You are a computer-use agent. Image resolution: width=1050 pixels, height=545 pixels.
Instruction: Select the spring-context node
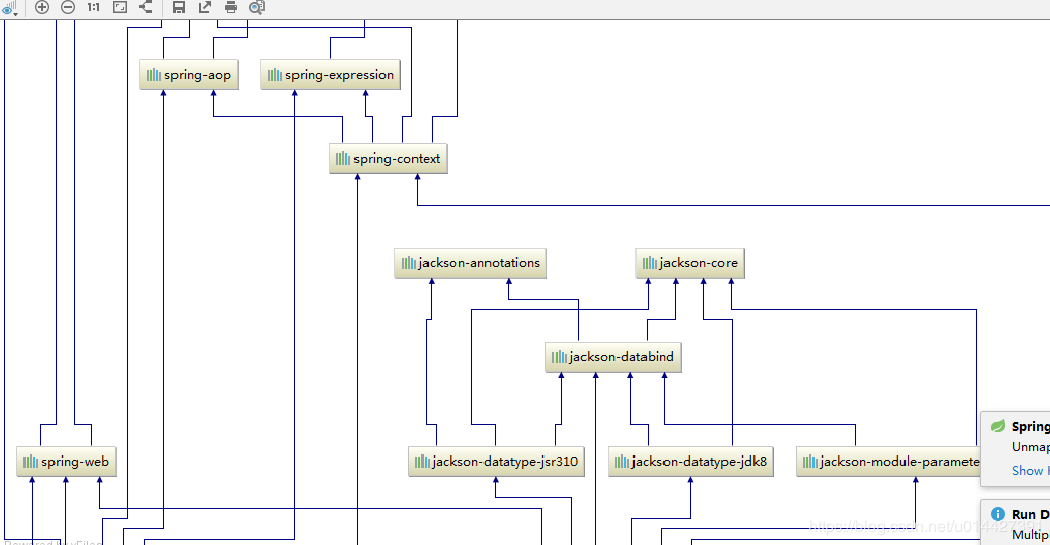(x=388, y=159)
